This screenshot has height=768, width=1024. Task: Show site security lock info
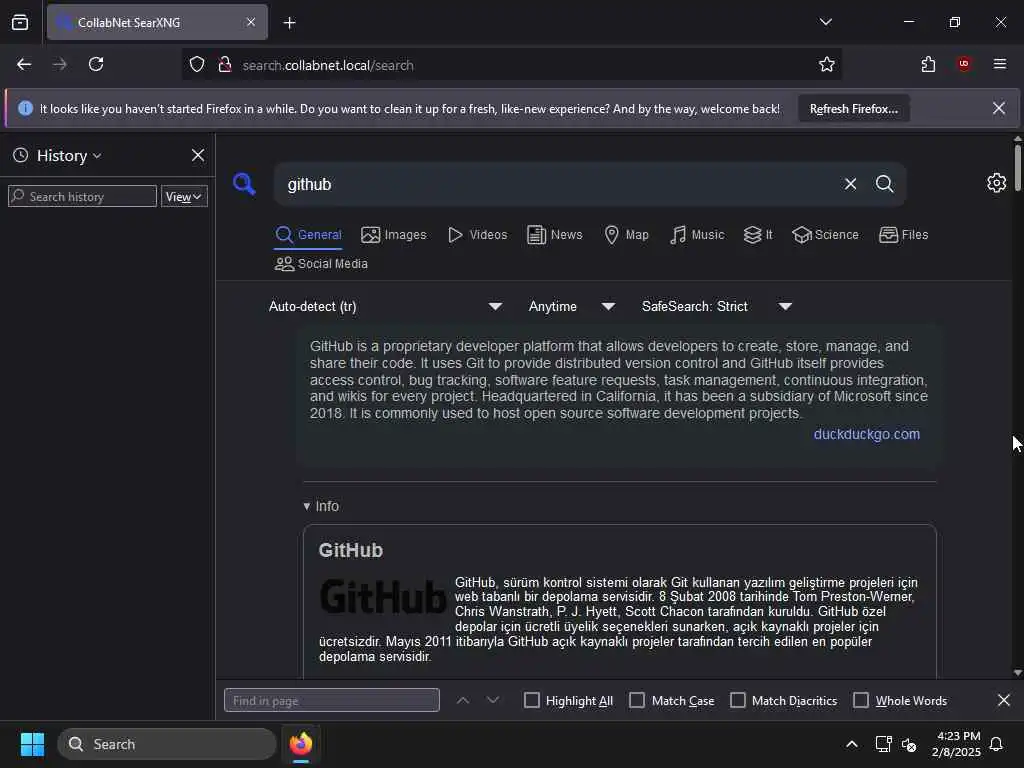tap(225, 65)
